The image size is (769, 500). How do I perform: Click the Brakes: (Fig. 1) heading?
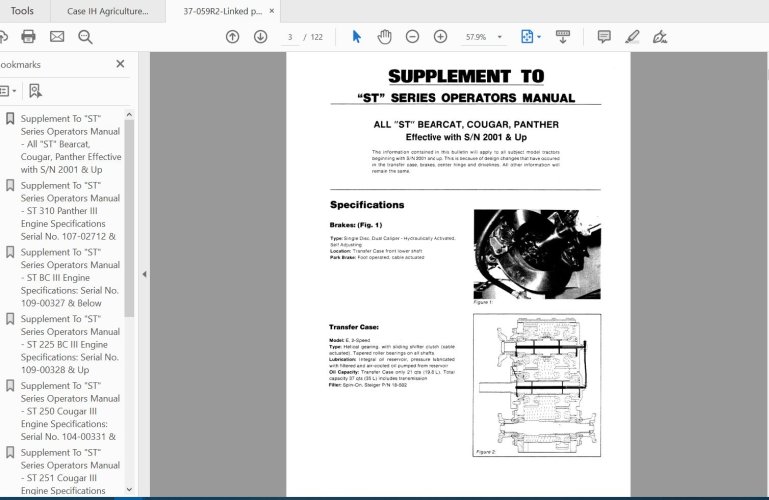(x=356, y=225)
